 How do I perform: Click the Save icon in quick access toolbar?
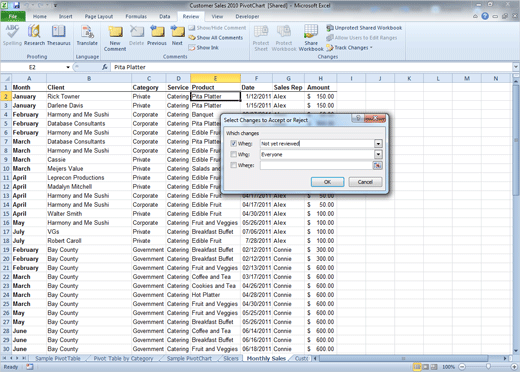16,5
